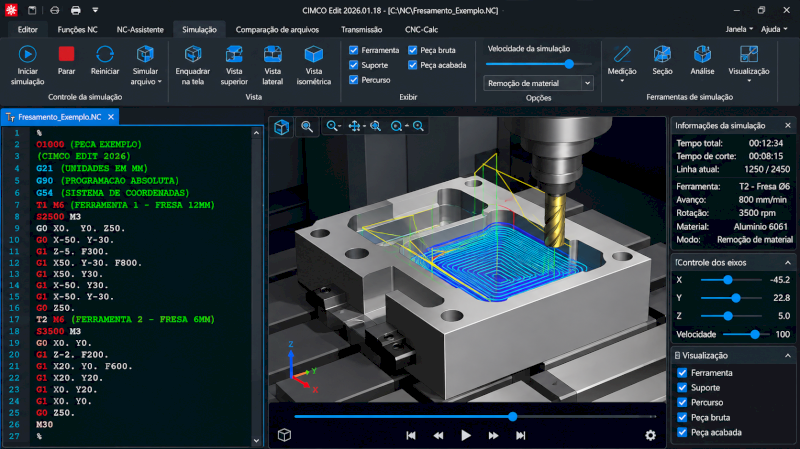Close the Fresamento_Exemplo.NC file tab
800x449 pixels.
point(111,117)
